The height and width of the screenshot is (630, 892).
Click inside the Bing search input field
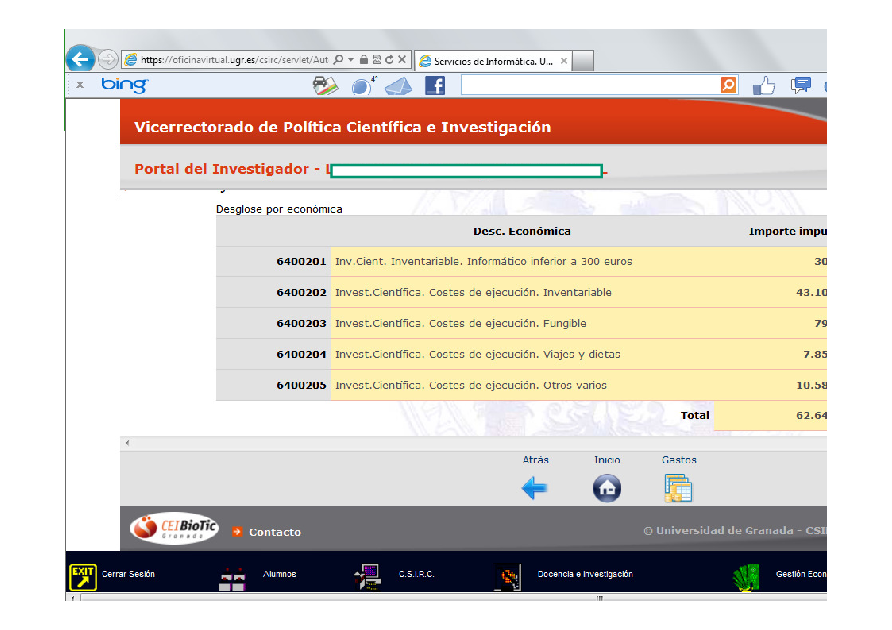(x=590, y=86)
